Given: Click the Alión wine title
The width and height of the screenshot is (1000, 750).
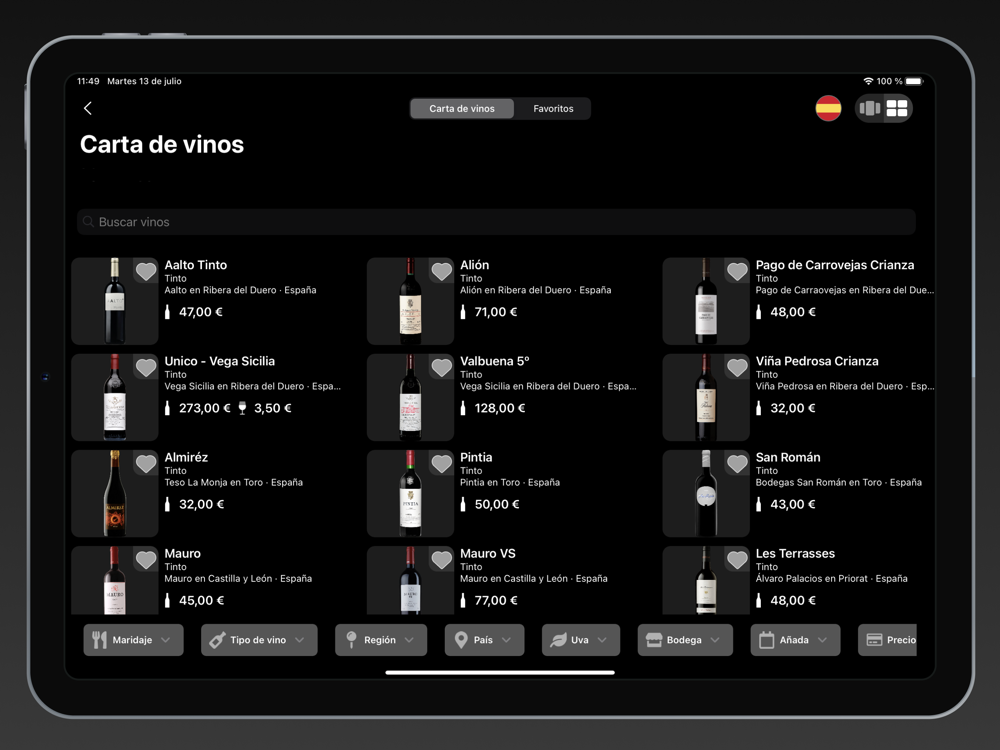Looking at the screenshot, I should click(x=474, y=265).
